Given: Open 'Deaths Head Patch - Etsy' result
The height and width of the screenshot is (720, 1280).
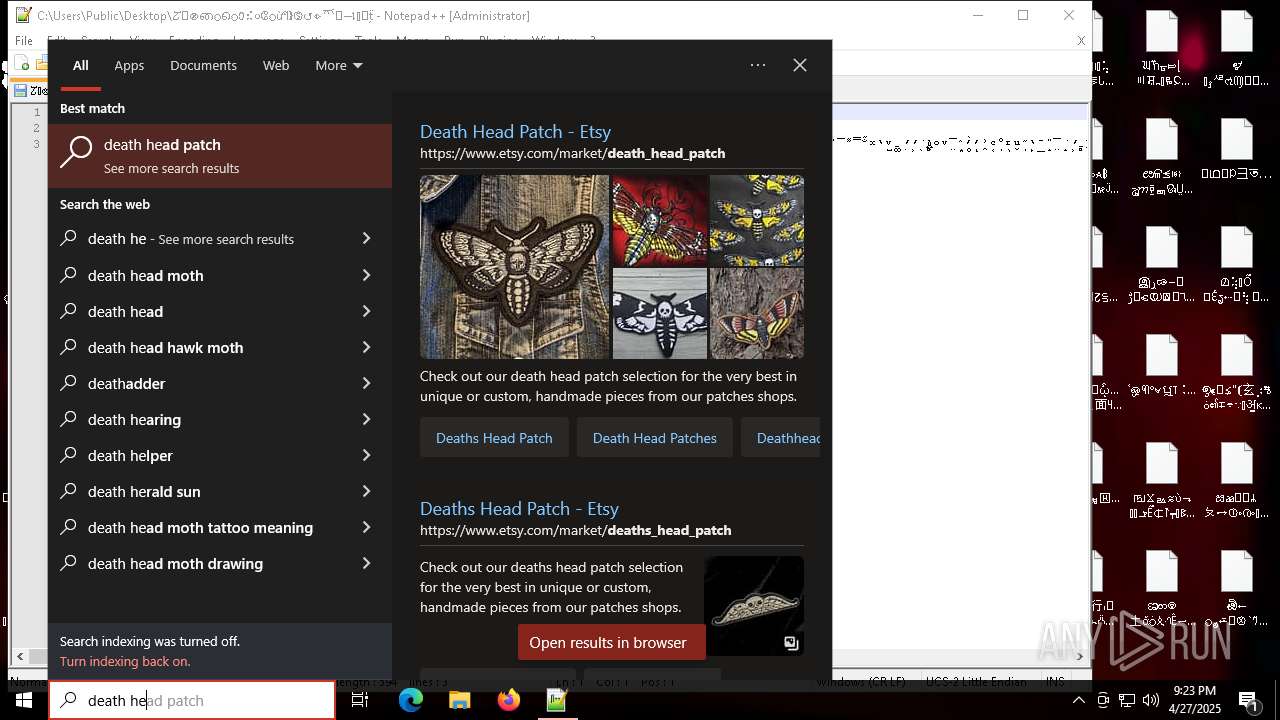Looking at the screenshot, I should tap(519, 508).
